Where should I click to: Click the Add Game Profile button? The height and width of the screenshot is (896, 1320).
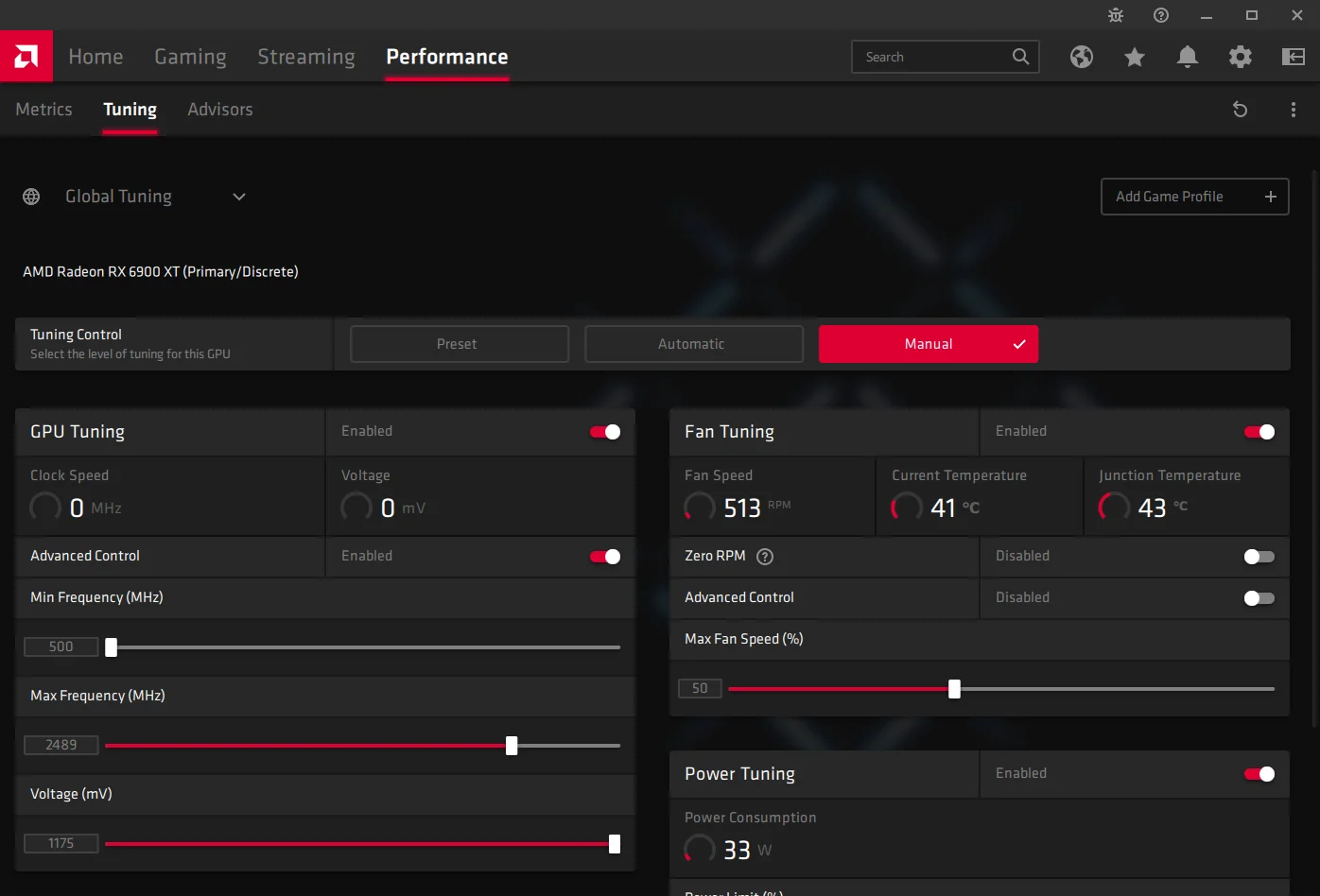pos(1195,197)
